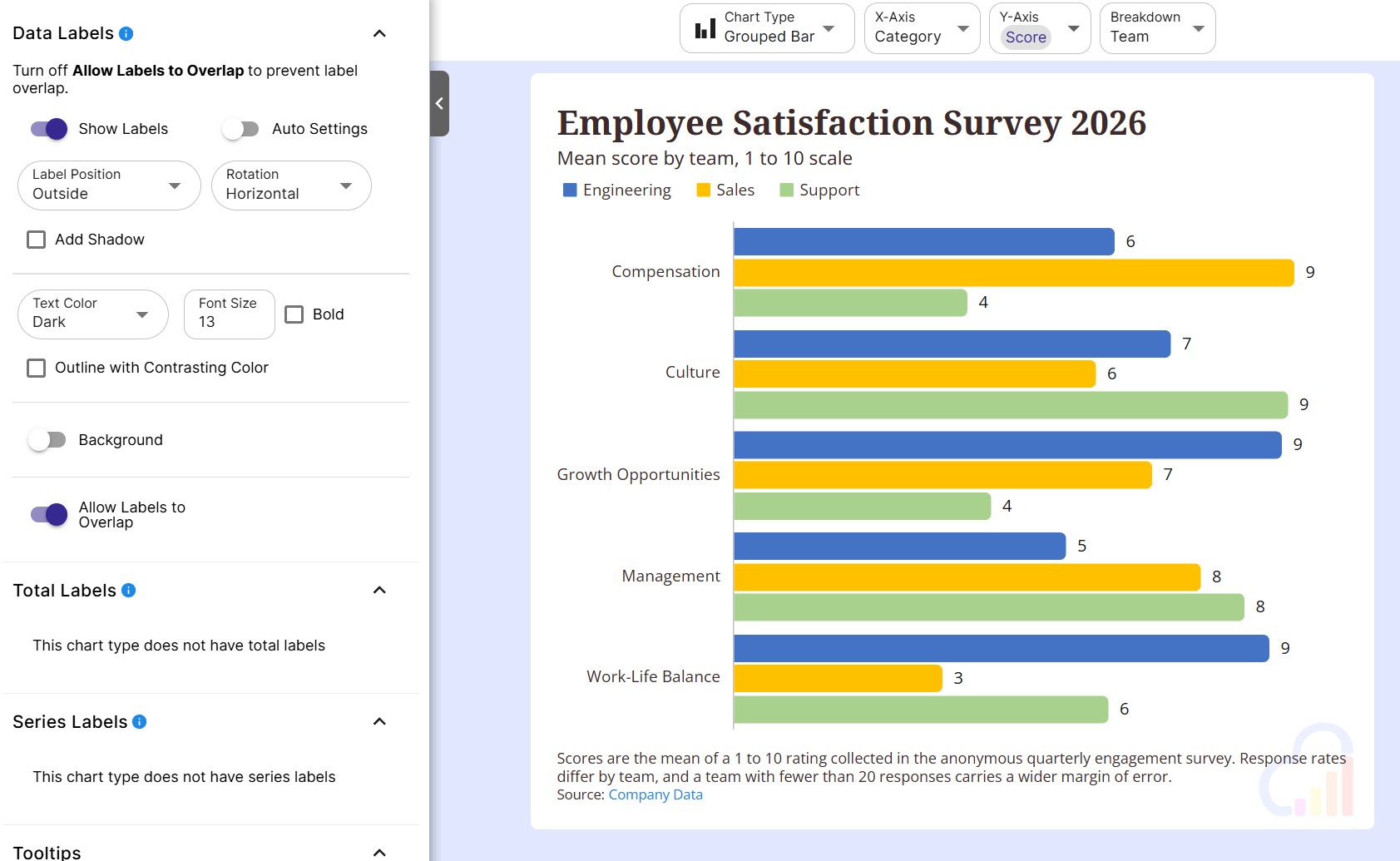Screen dimensions: 1400x861
Task: Click the Sales bar for Management
Action: point(967,576)
